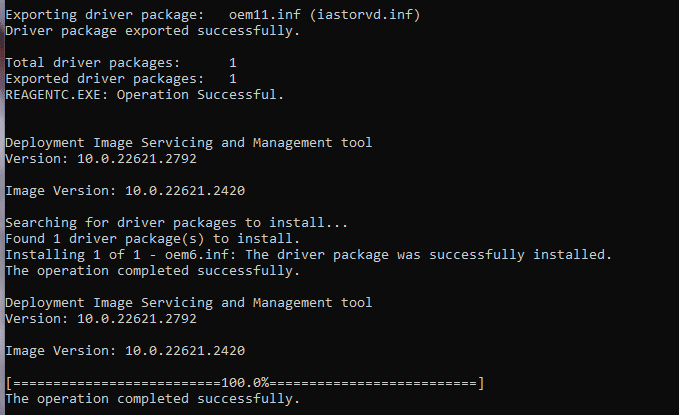Click the first "Driver package exported successfully." line

[x=152, y=31]
